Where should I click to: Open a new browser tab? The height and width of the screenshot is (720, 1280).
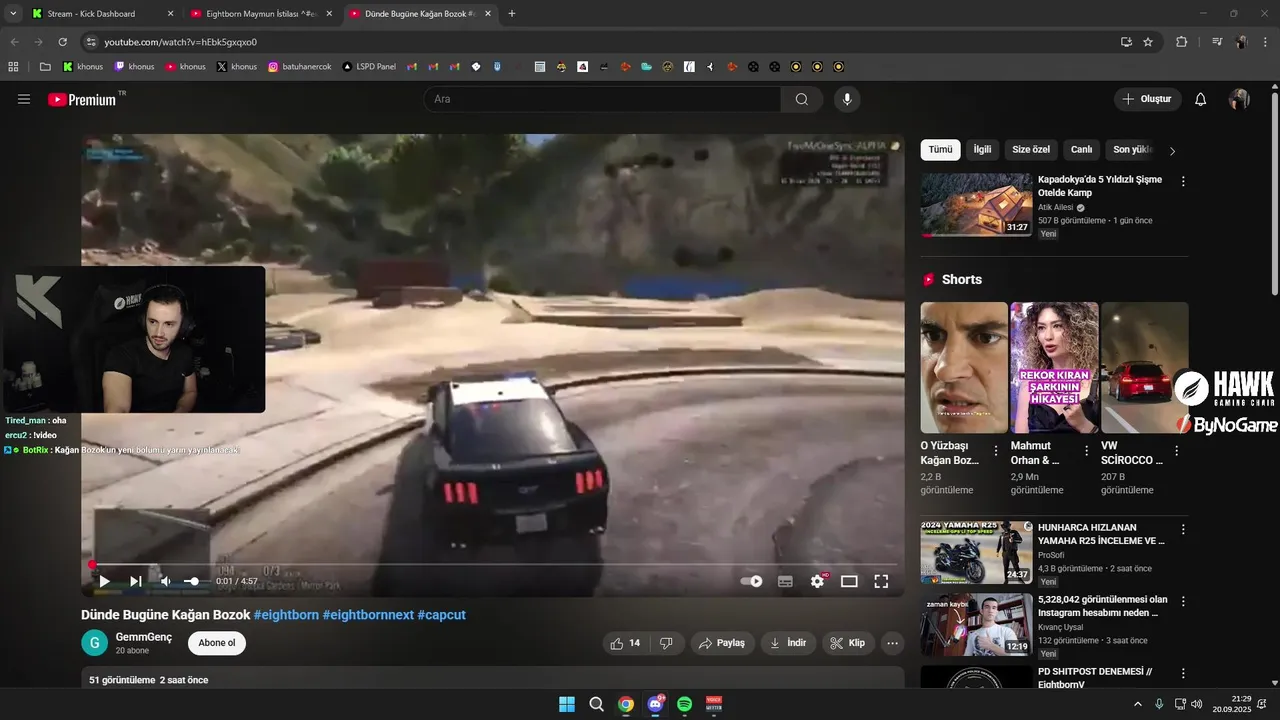coord(512,14)
